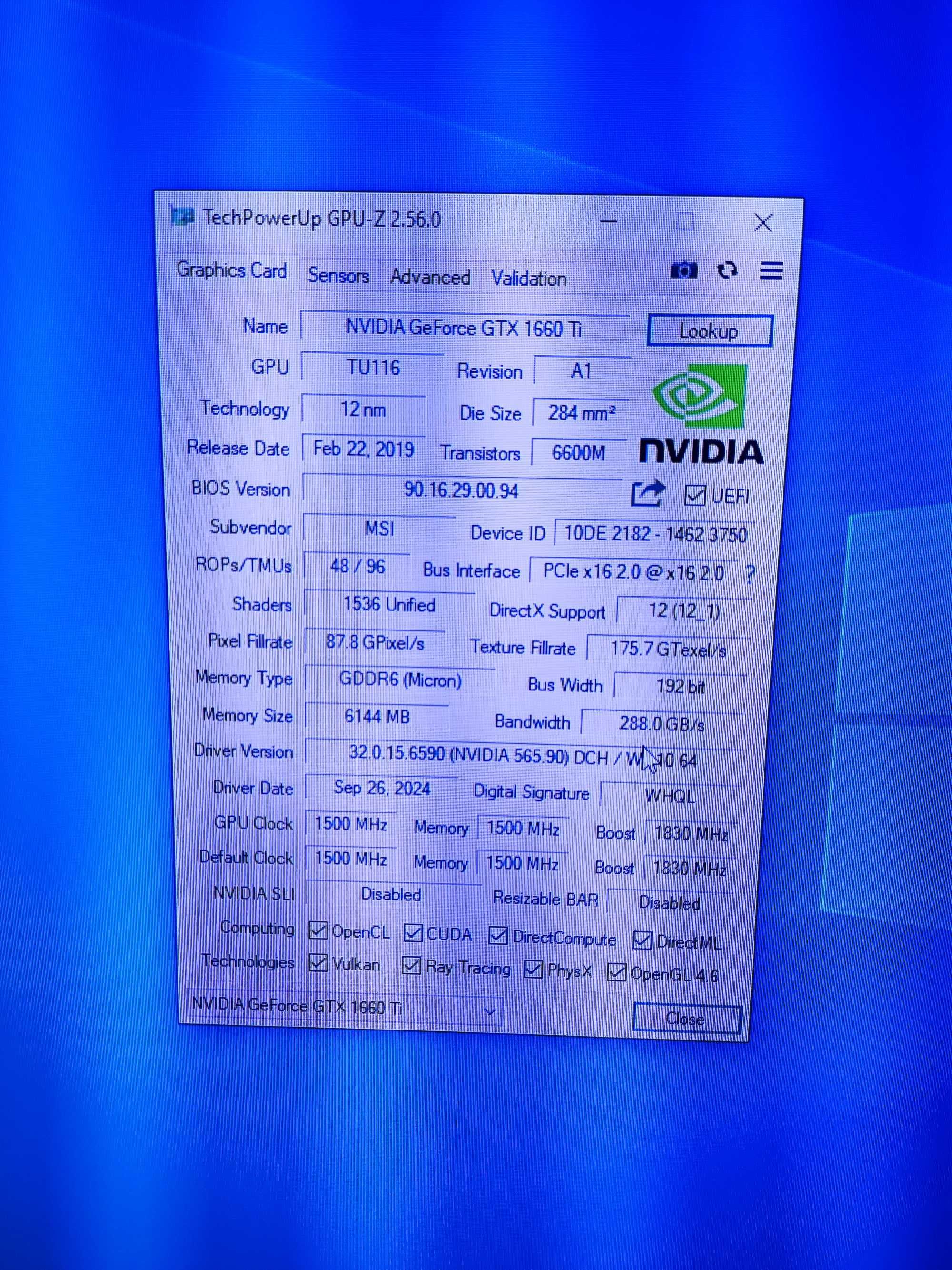
Task: Toggle the DirectCompute checkbox
Action: (497, 936)
